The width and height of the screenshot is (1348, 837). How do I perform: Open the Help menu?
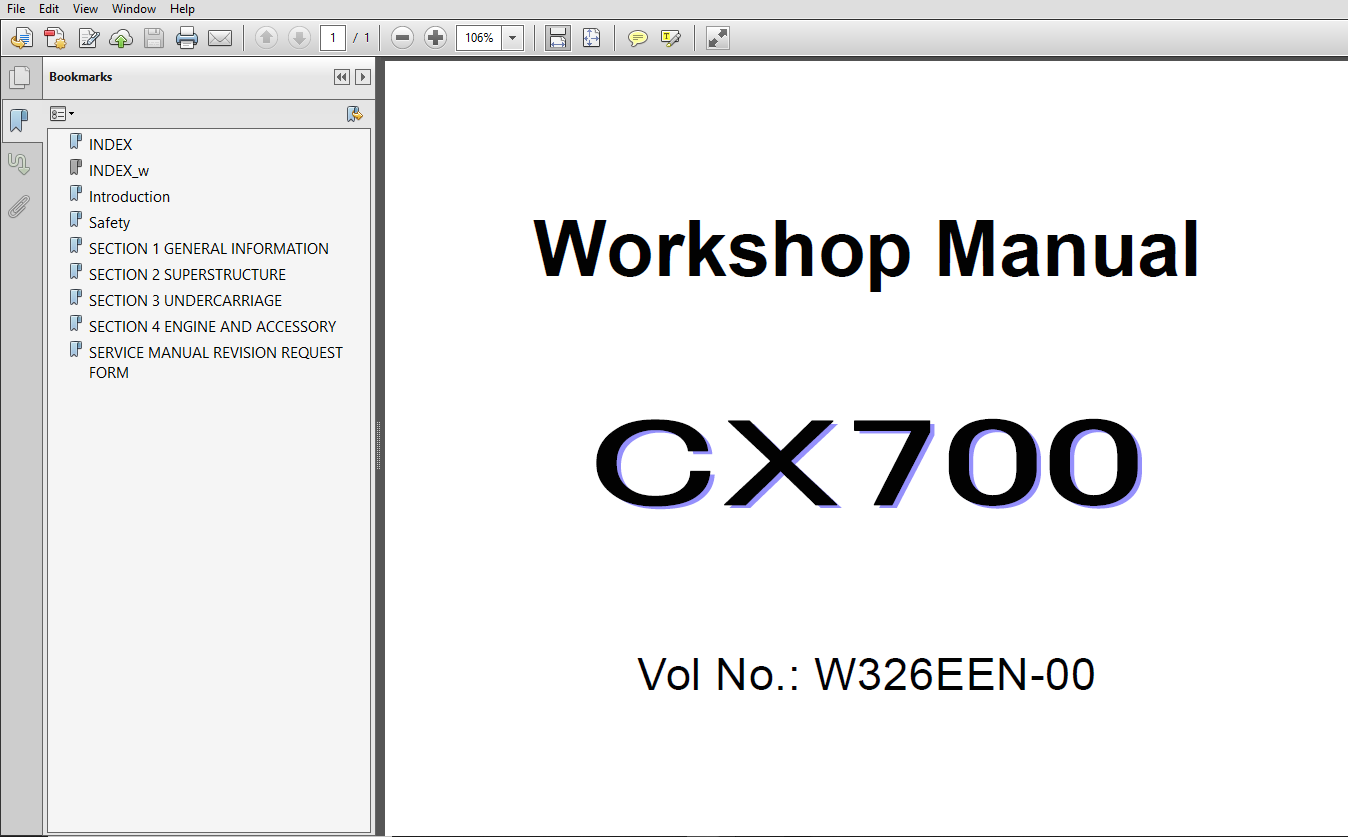coord(182,9)
